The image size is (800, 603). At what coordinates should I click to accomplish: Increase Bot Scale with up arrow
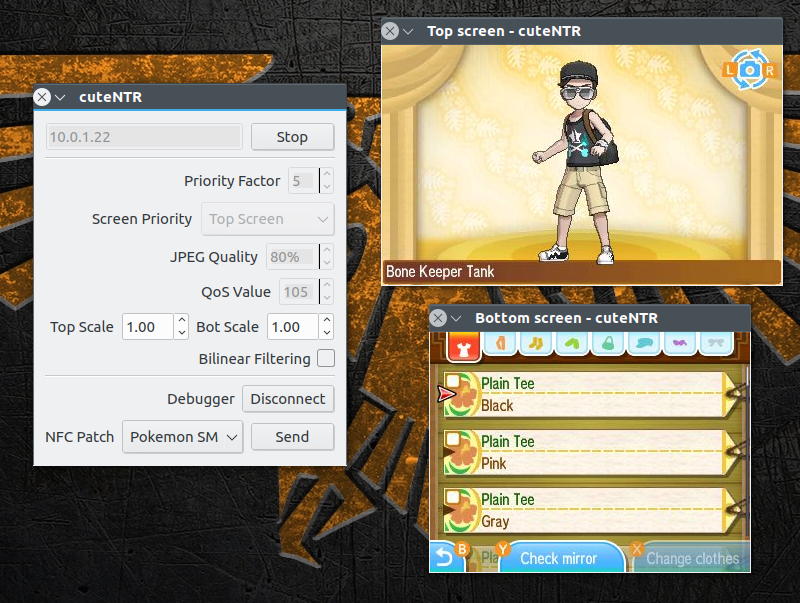(x=327, y=320)
